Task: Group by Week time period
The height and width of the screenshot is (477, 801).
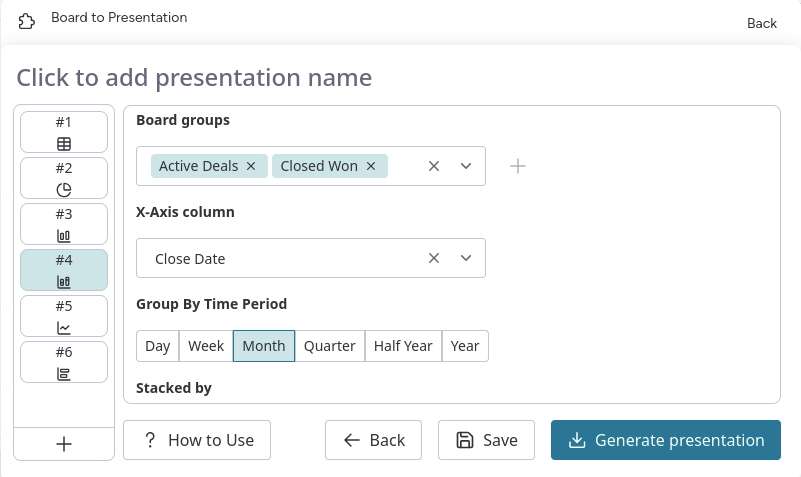Action: tap(206, 346)
